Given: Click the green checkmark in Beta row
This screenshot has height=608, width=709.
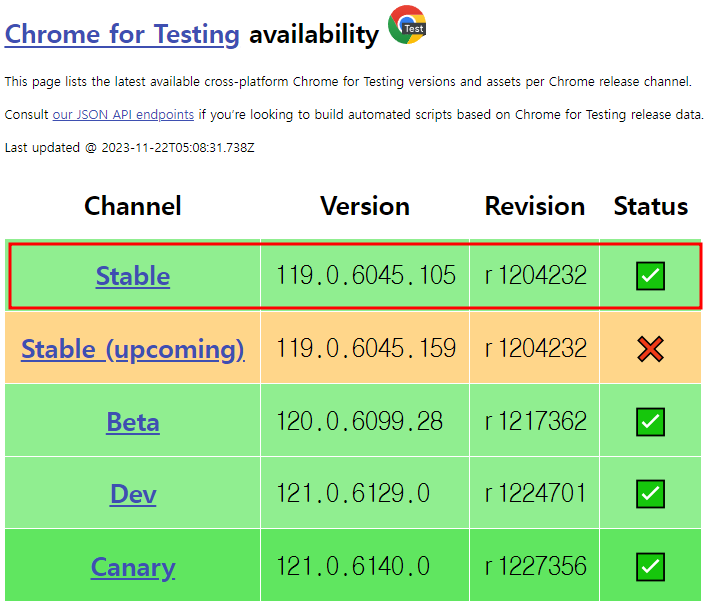Looking at the screenshot, I should click(650, 422).
